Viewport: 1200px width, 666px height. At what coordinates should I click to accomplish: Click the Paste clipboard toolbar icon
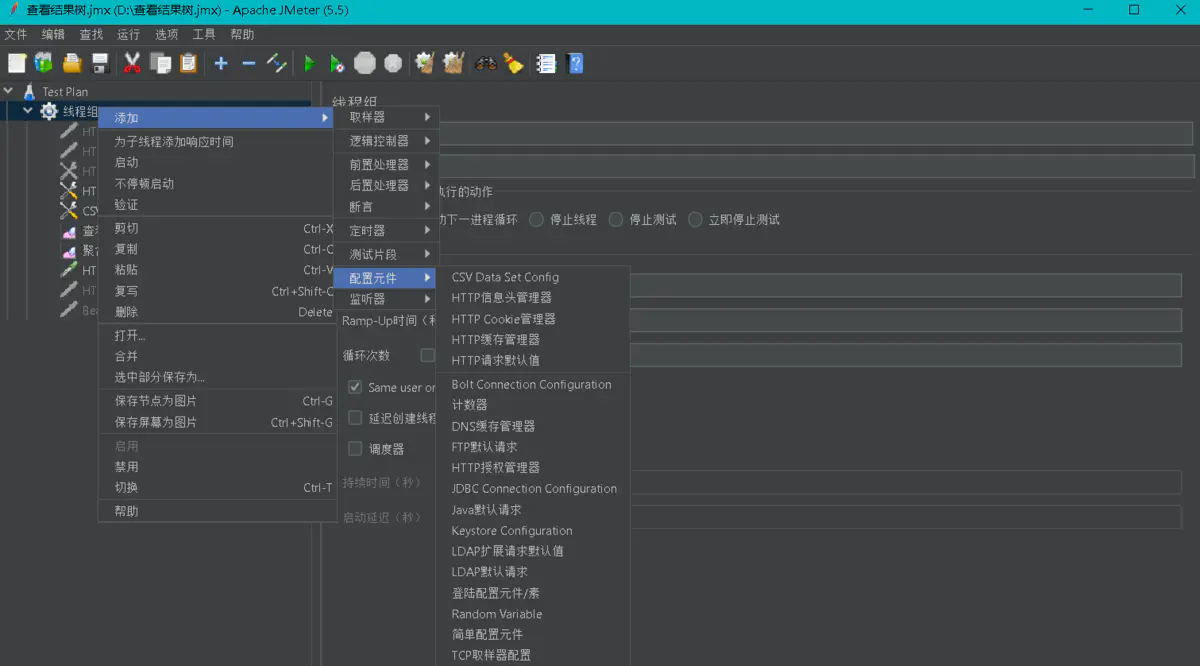188,63
